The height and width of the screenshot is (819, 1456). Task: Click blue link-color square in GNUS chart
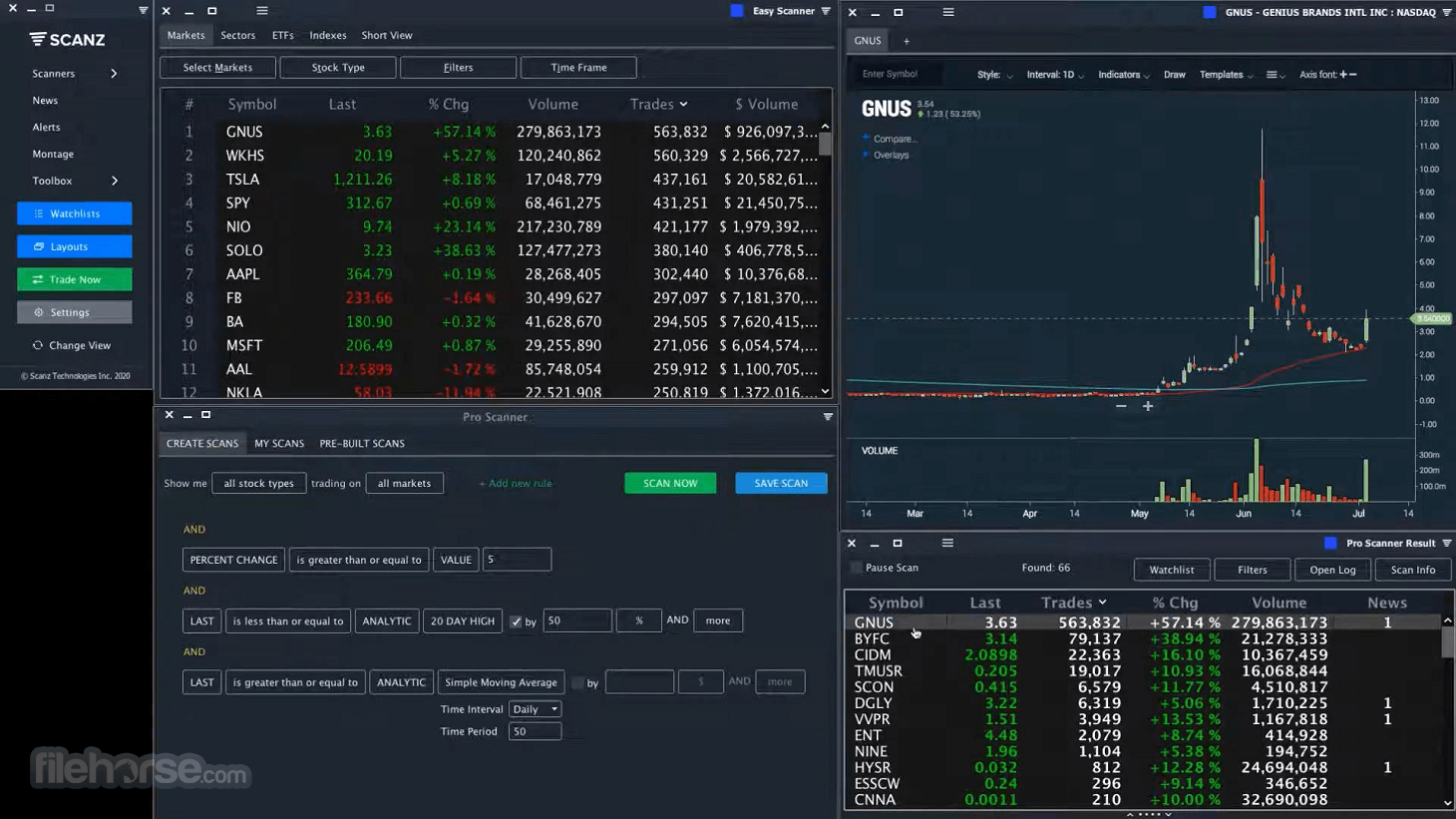[x=1210, y=12]
